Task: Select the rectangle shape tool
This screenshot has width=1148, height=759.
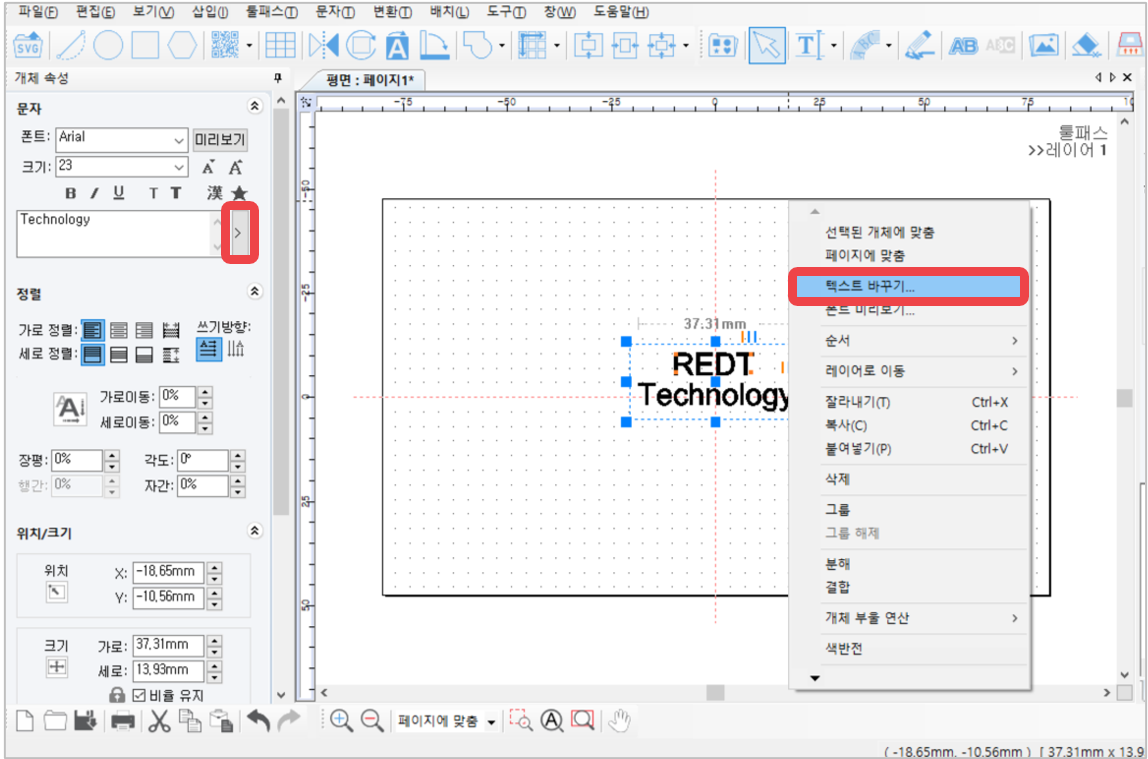Action: [145, 45]
